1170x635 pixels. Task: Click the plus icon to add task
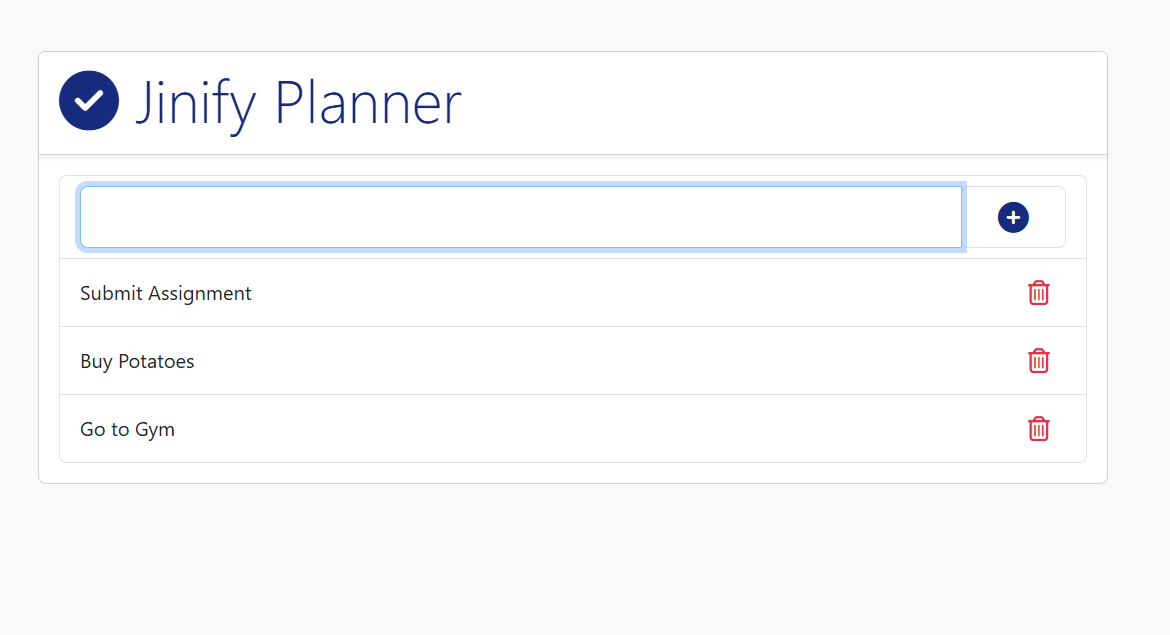pyautogui.click(x=1013, y=217)
